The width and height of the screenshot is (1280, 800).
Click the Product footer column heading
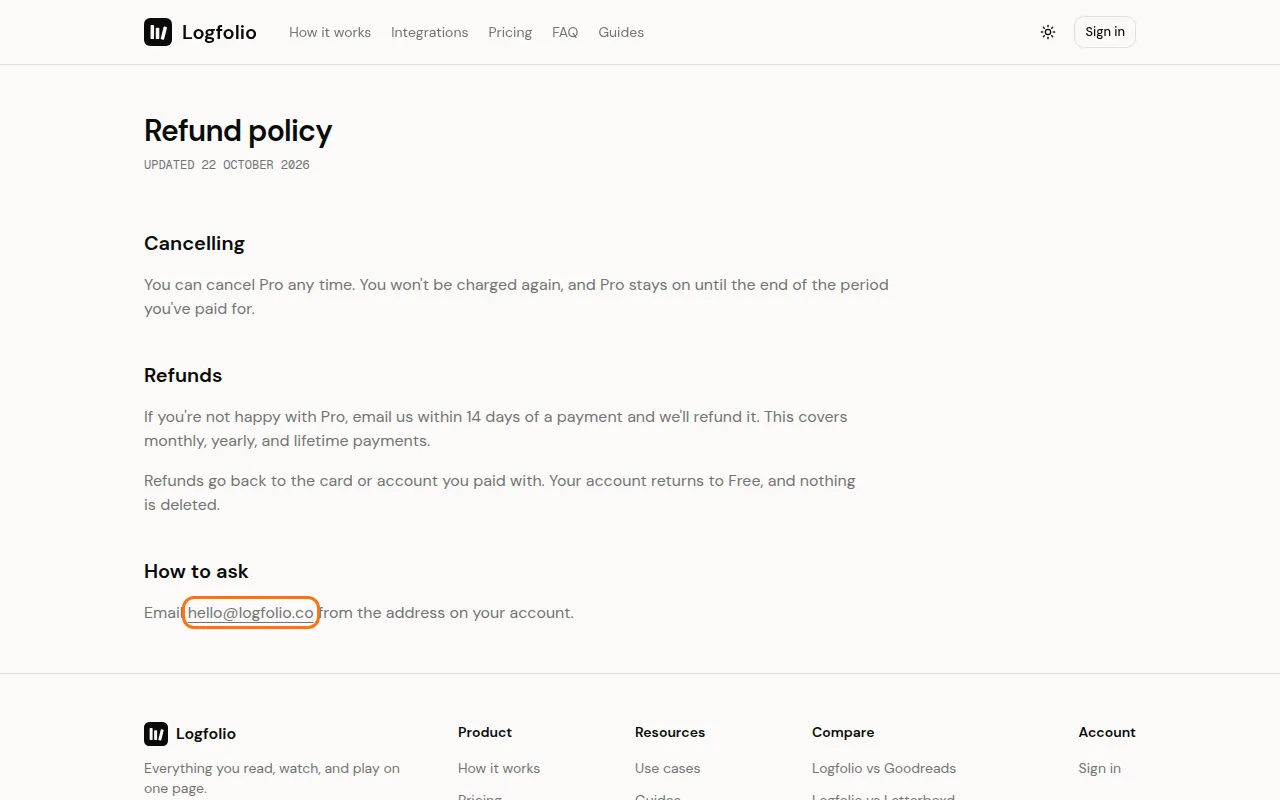coord(485,732)
